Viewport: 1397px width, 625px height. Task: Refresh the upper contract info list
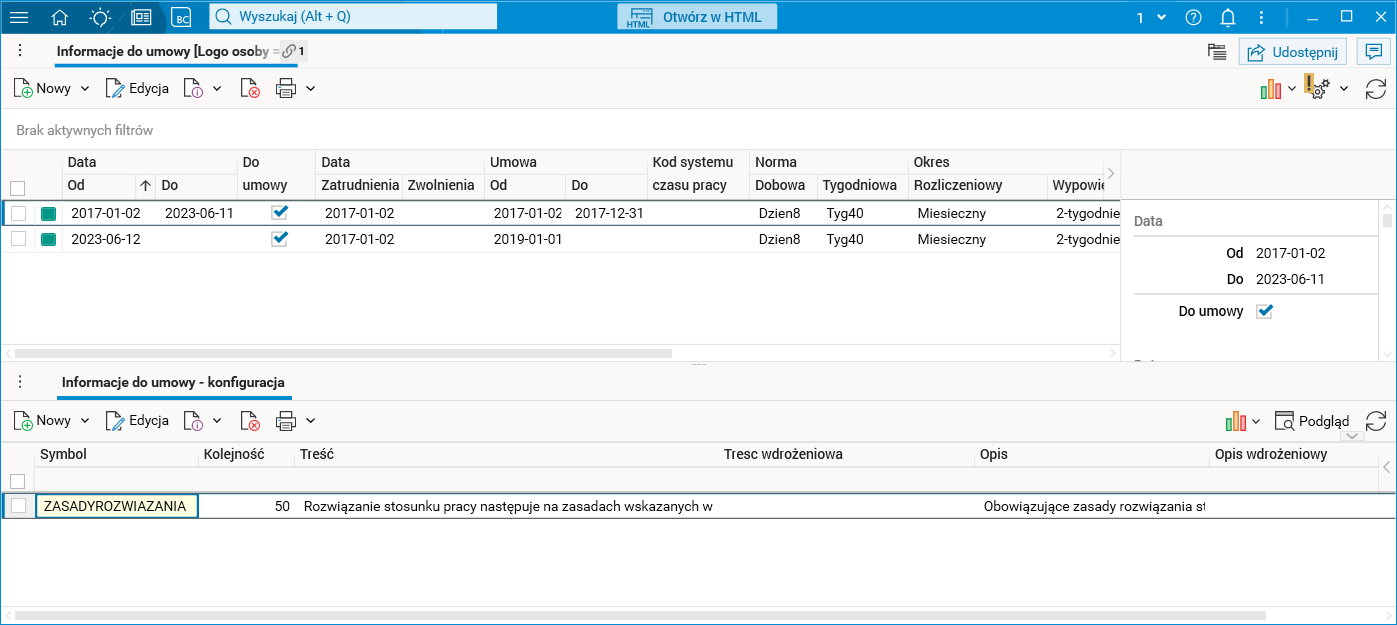[x=1376, y=88]
